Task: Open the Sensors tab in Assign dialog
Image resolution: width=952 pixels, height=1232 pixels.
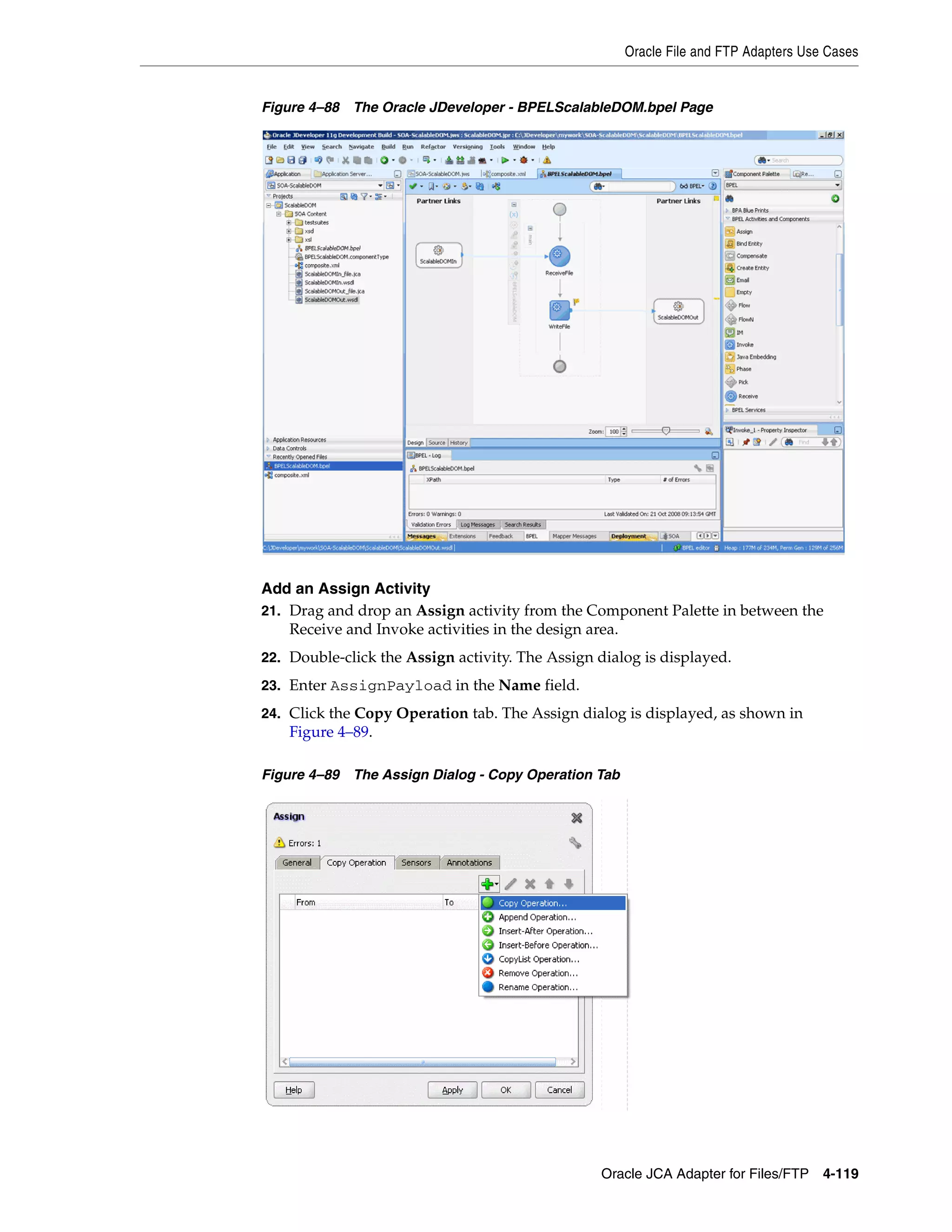Action: pyautogui.click(x=416, y=862)
